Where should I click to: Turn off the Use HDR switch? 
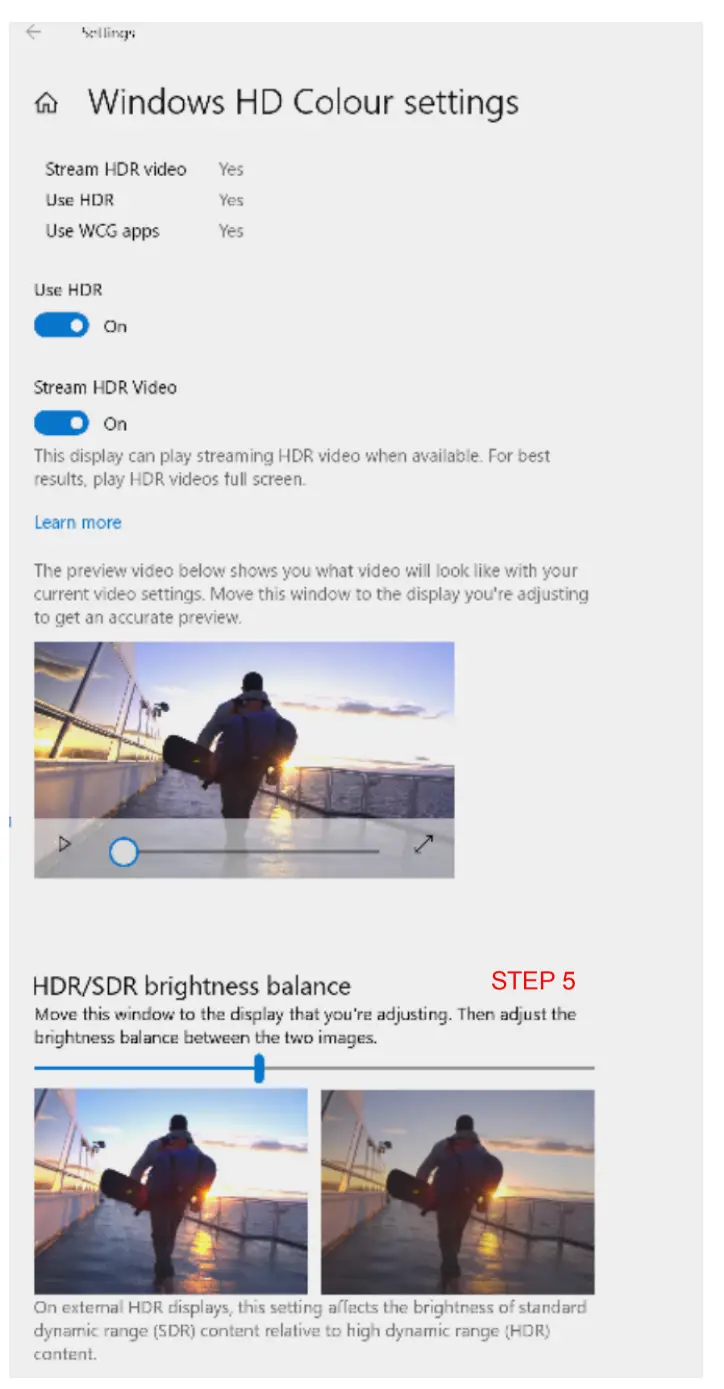61,326
